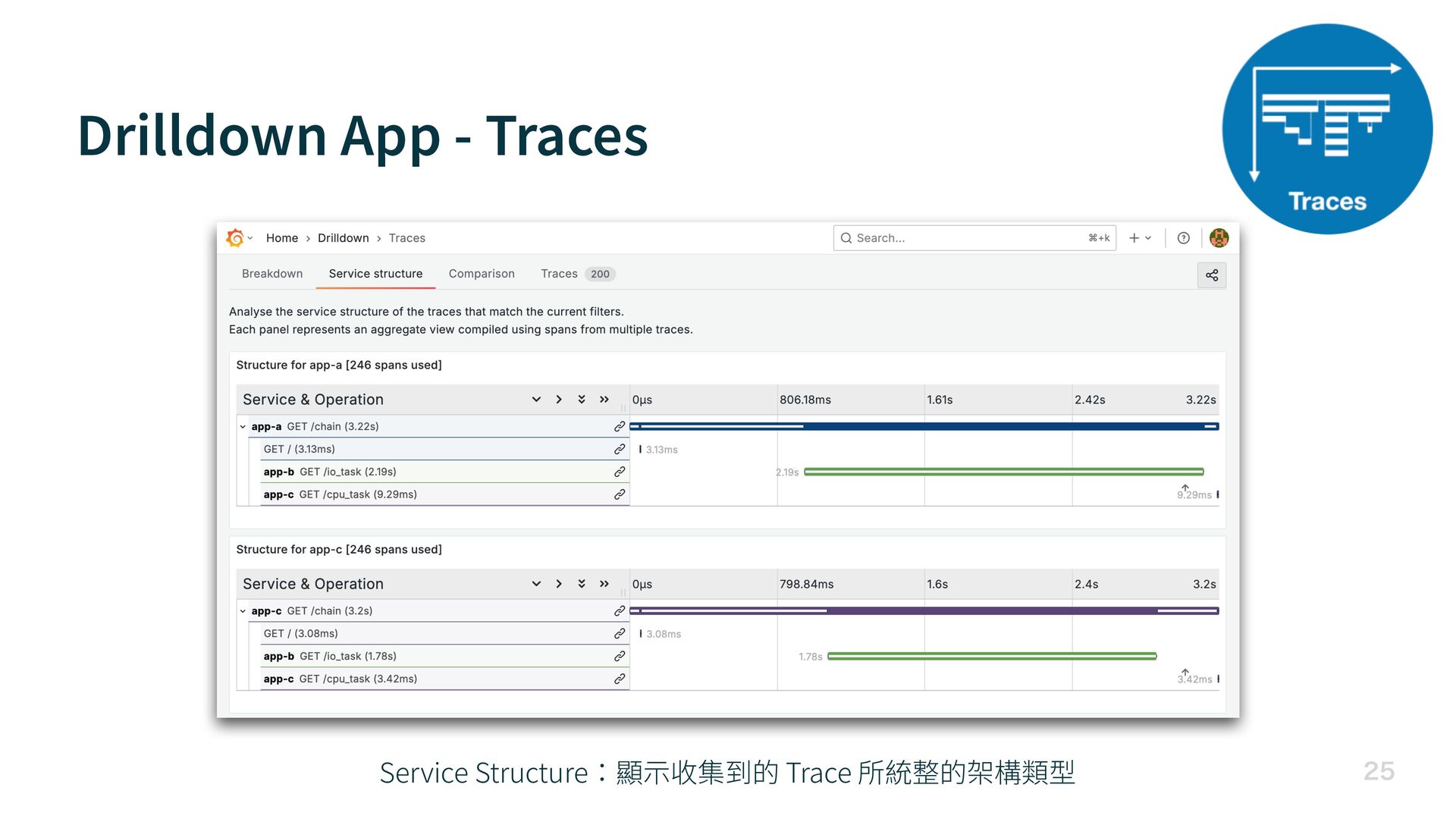Viewport: 1456px width, 819px height.
Task: Click collapse-one chevron in app-a header
Action: pos(559,400)
